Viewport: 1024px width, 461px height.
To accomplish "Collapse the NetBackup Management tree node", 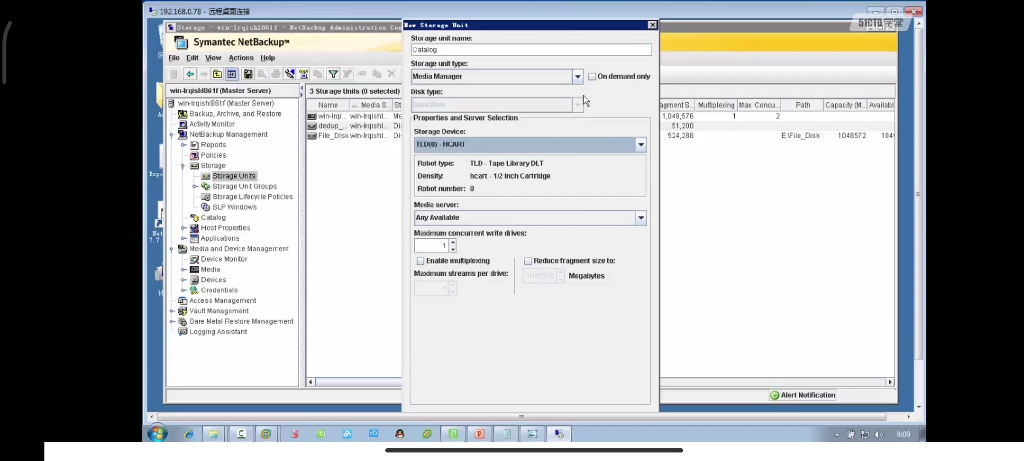I will 172,135.
